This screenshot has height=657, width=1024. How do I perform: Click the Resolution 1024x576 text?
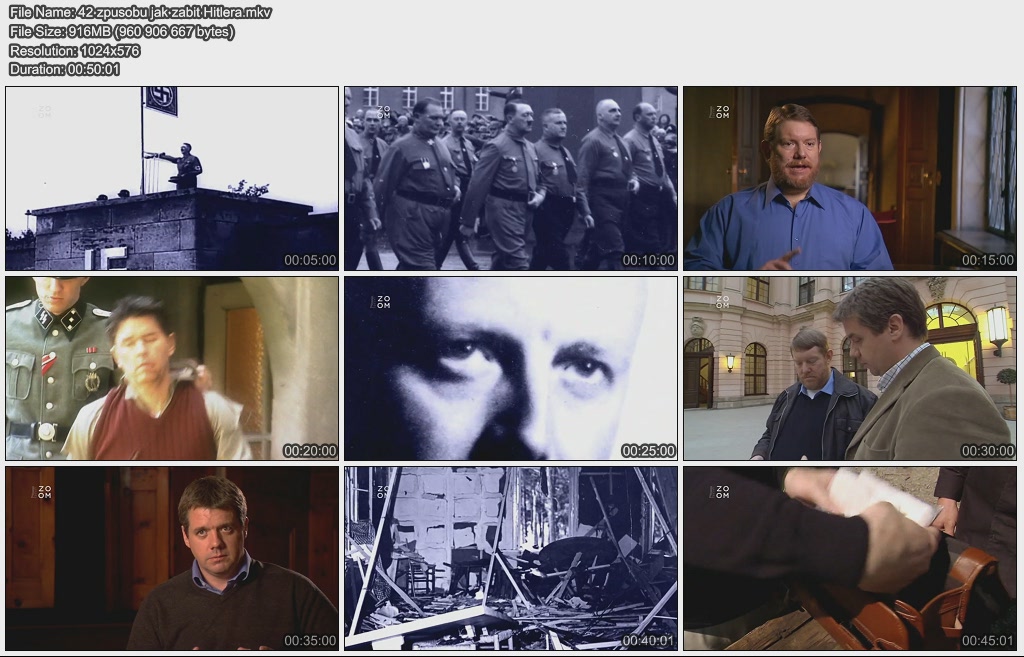[74, 50]
